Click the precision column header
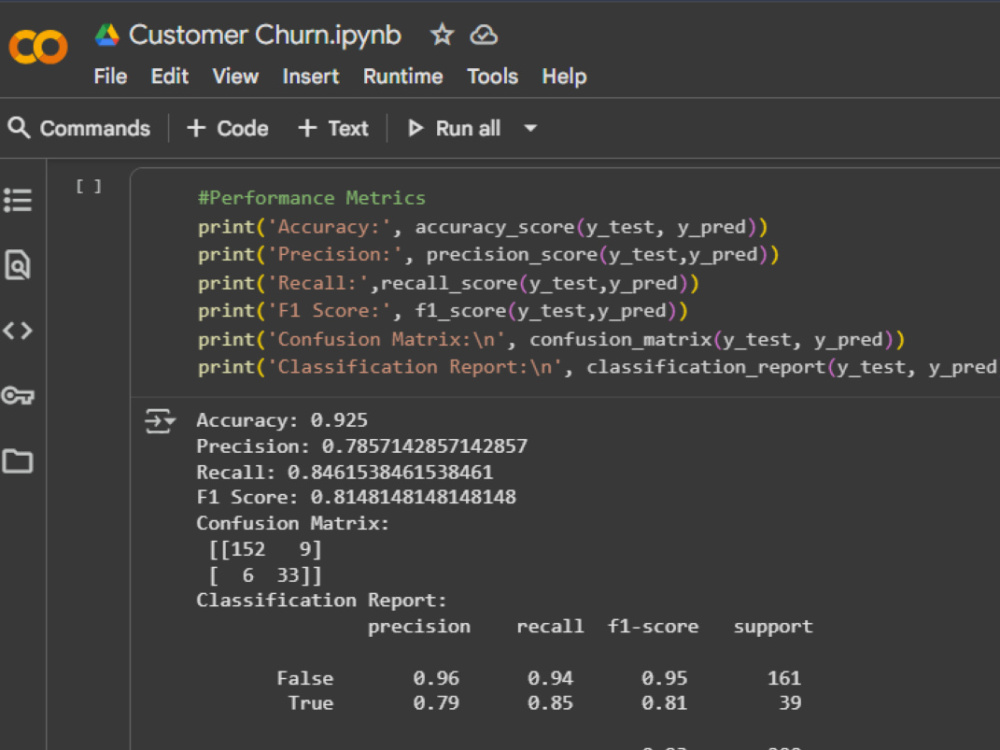This screenshot has width=1000, height=750. [x=419, y=627]
